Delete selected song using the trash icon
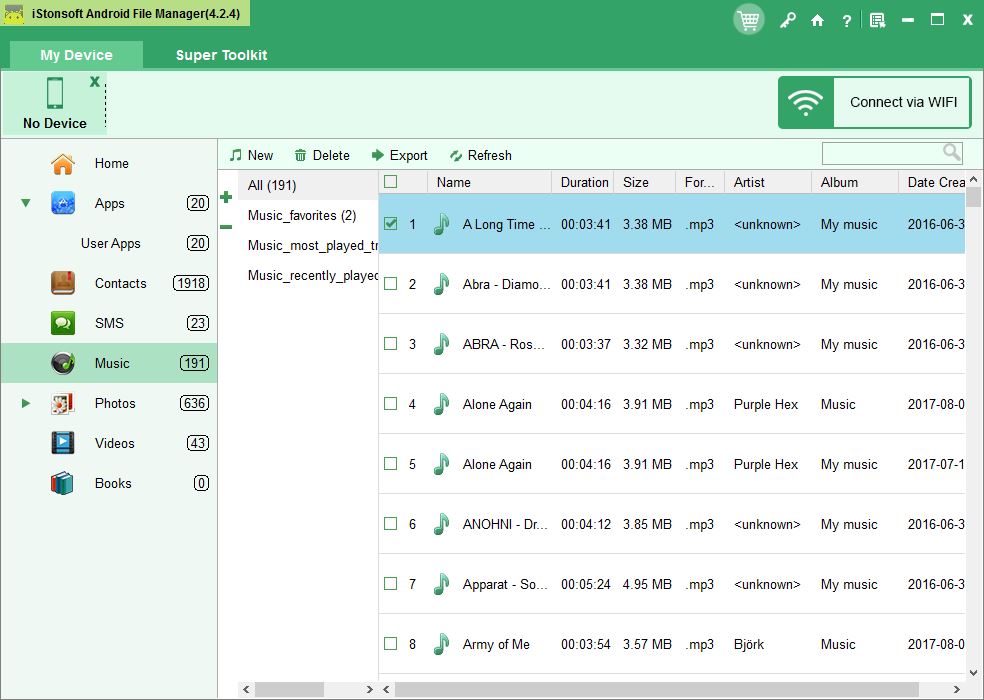 click(322, 155)
